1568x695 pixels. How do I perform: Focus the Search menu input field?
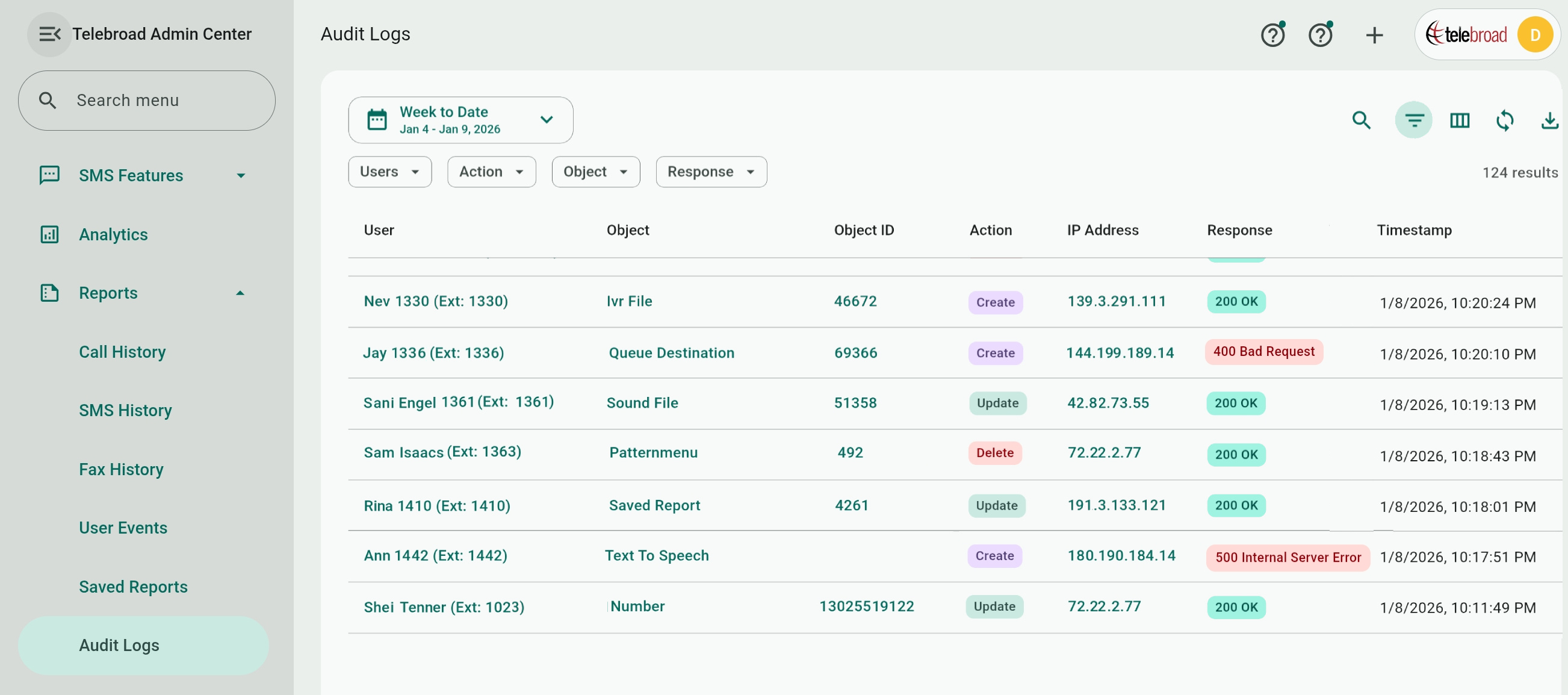tap(146, 101)
